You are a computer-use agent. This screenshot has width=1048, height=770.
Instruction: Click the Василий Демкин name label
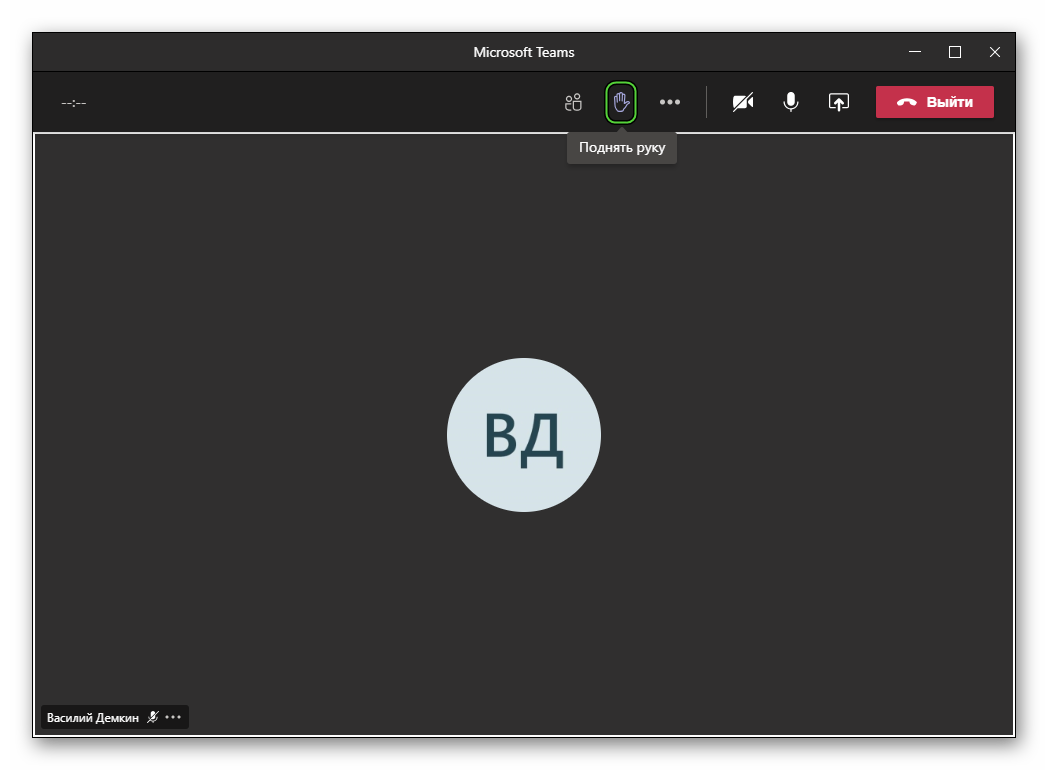93,718
